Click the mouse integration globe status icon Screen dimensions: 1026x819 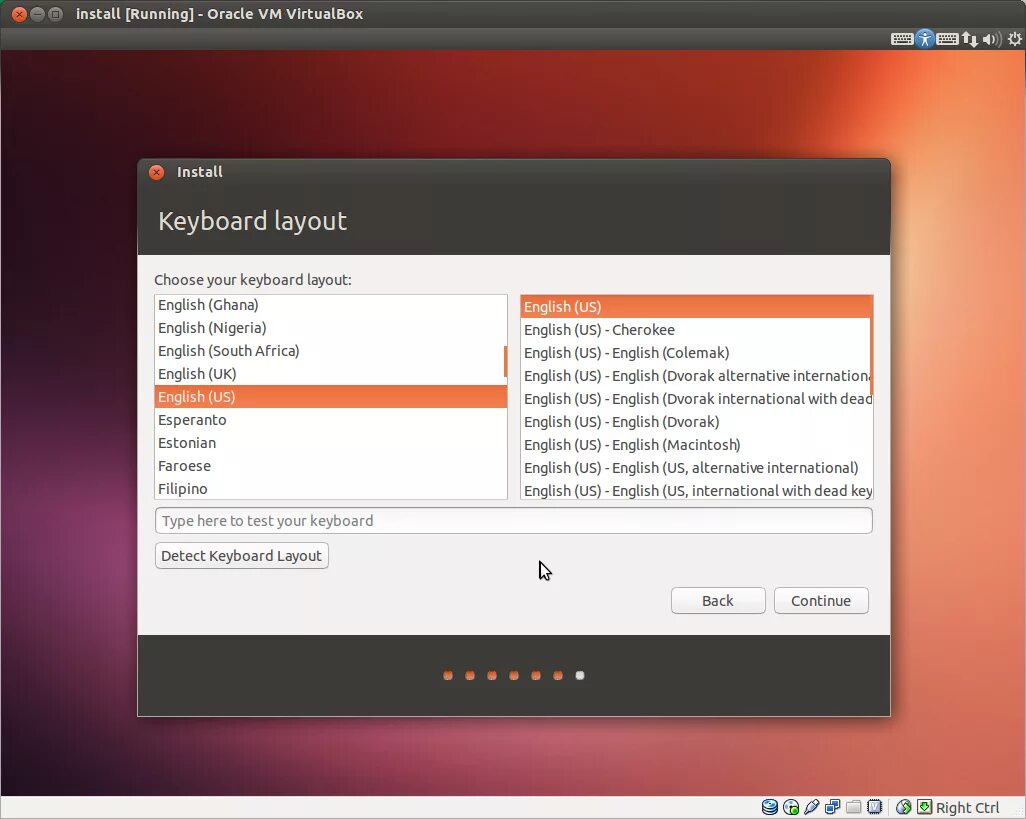[904, 807]
